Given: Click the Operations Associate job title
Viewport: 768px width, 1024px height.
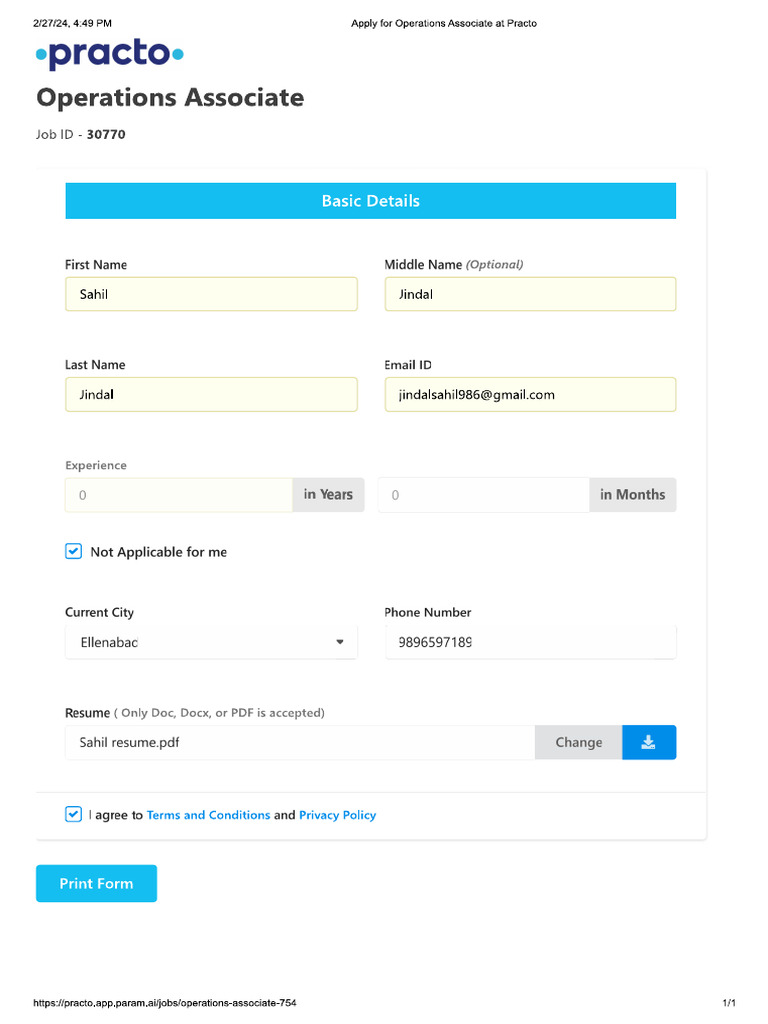Looking at the screenshot, I should tap(170, 98).
